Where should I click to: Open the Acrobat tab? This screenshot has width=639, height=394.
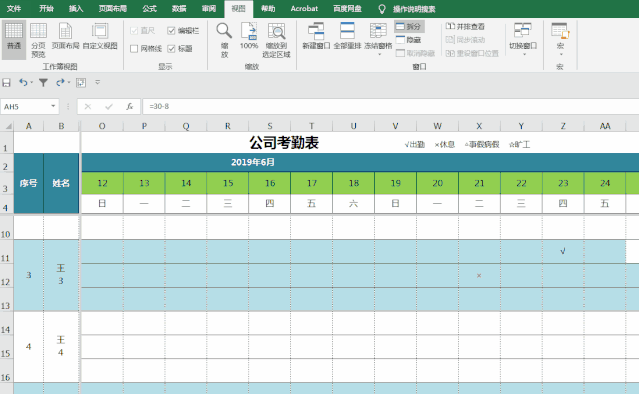pyautogui.click(x=304, y=9)
